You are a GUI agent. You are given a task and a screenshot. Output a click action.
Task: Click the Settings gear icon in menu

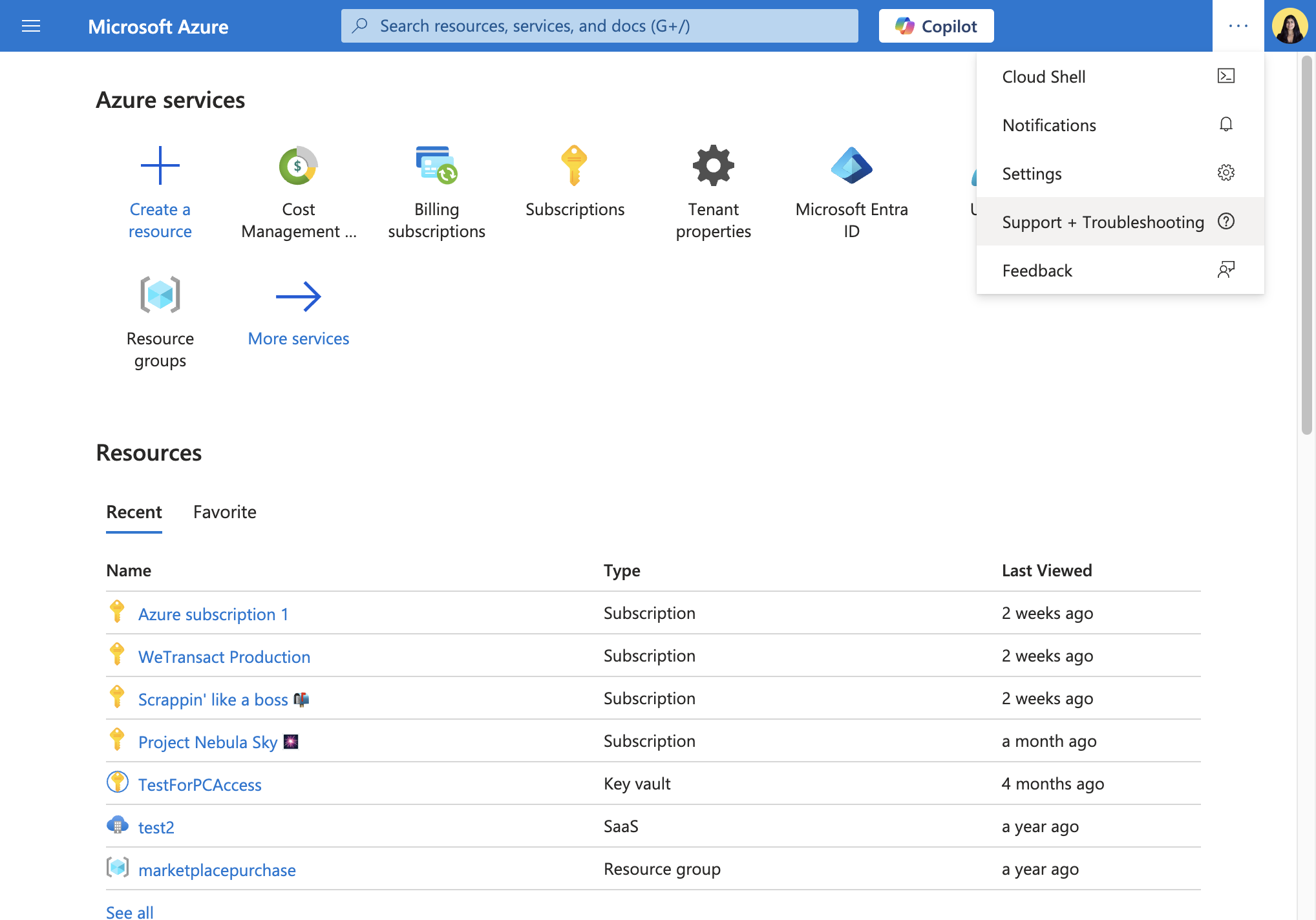1226,172
